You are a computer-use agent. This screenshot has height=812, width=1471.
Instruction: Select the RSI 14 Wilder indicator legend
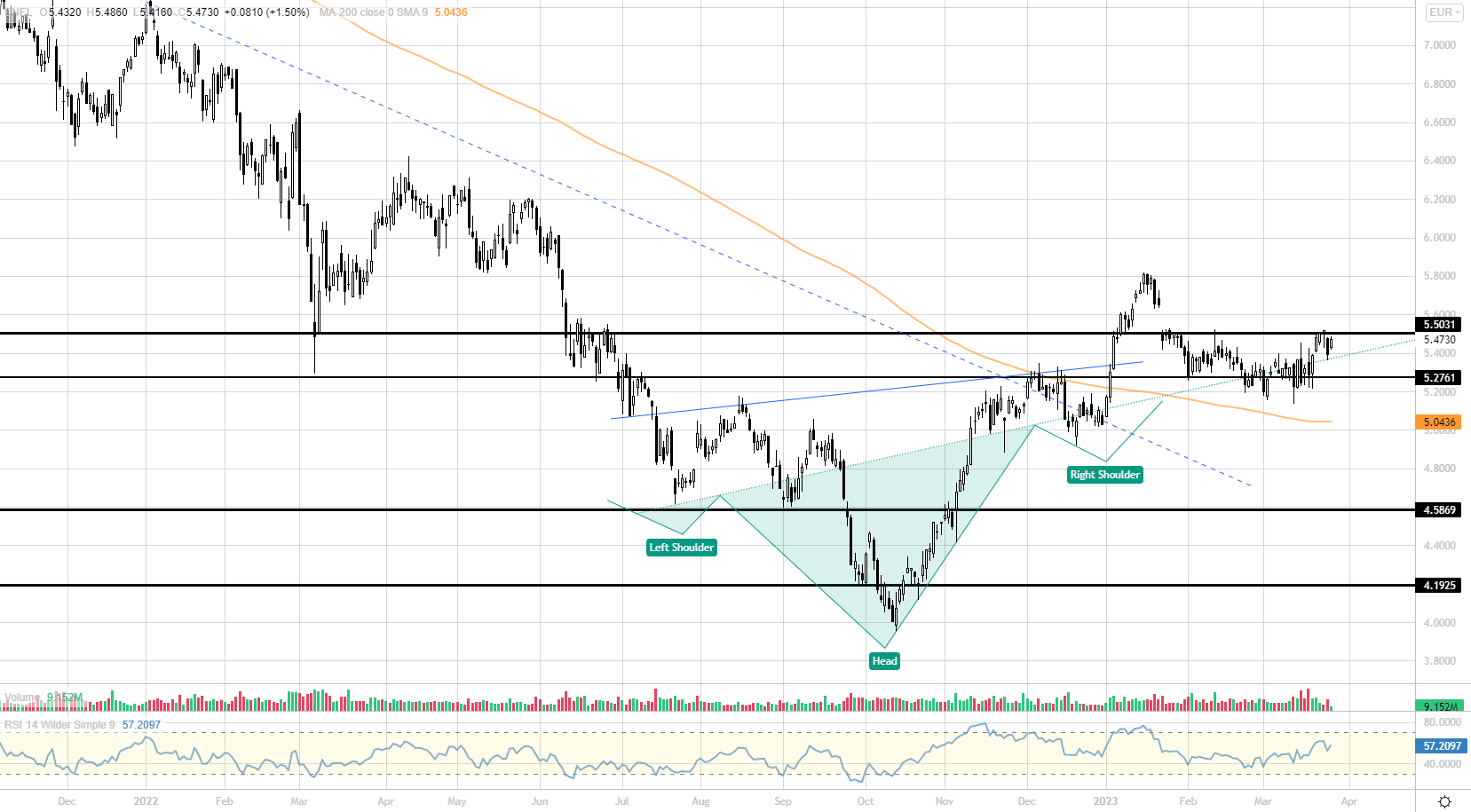click(x=59, y=725)
